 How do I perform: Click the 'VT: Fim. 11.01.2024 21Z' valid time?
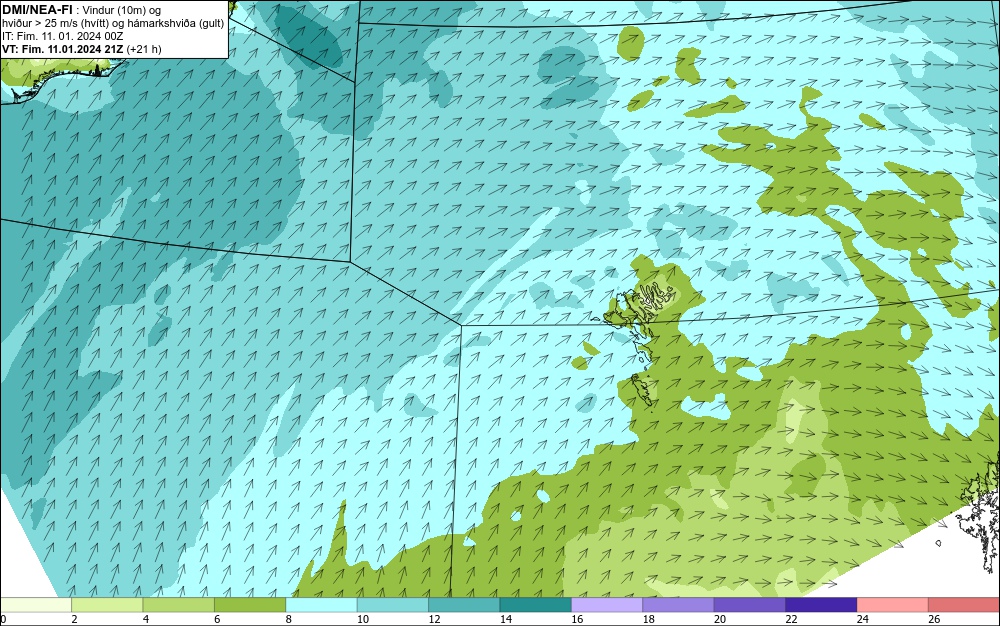[62, 49]
